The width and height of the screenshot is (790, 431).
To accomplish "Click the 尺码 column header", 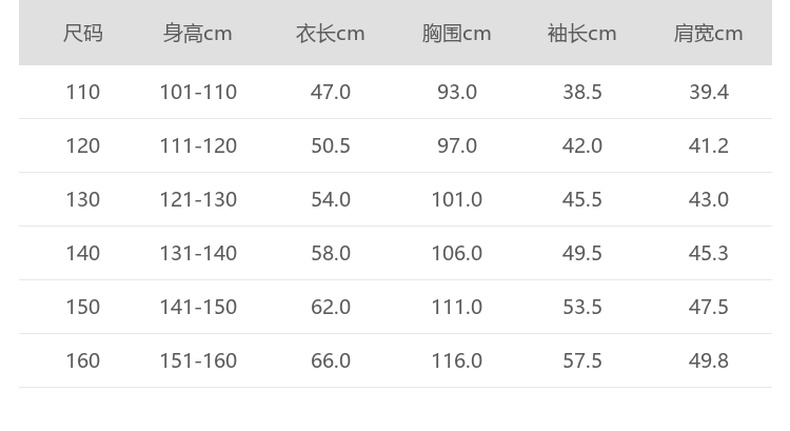I will point(83,33).
